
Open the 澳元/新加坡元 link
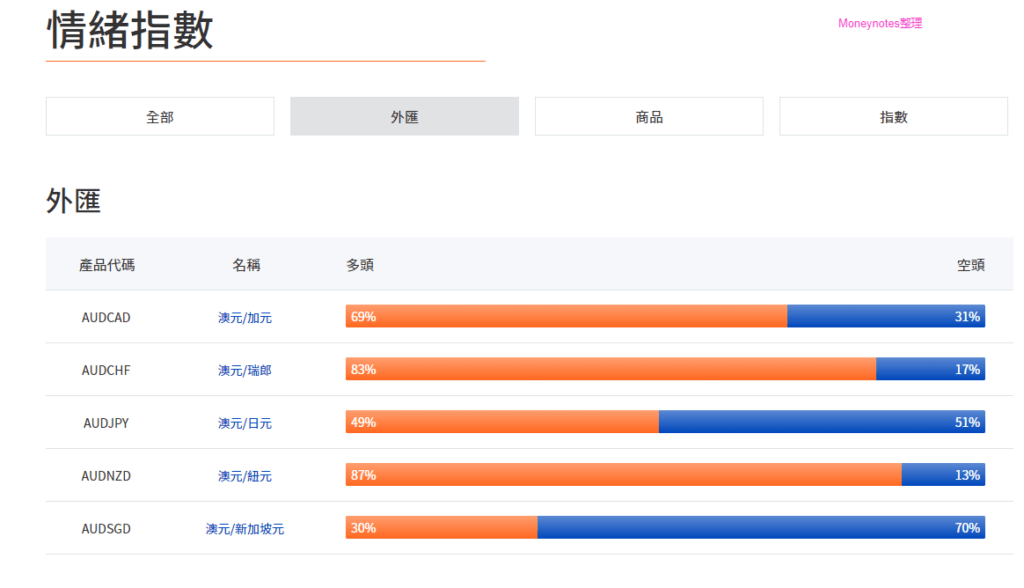245,529
